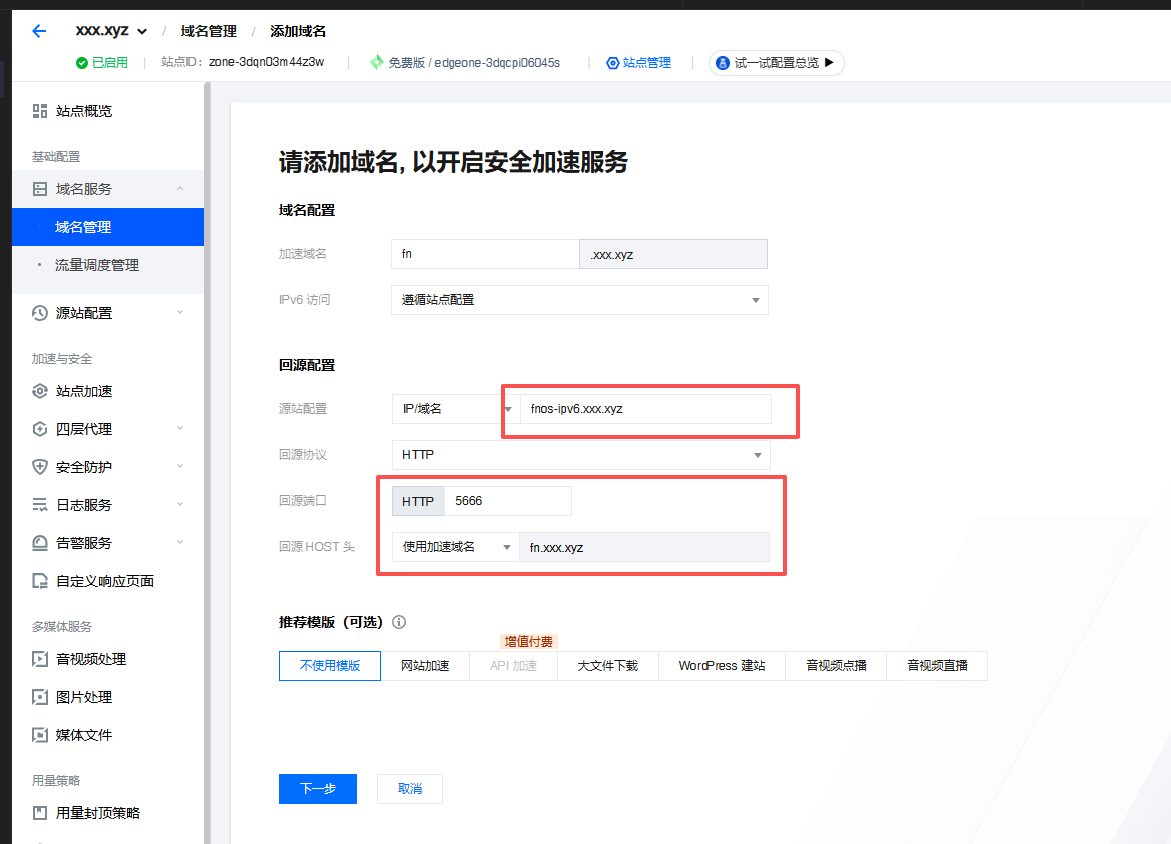Select the 不使用模版 template option

click(330, 665)
